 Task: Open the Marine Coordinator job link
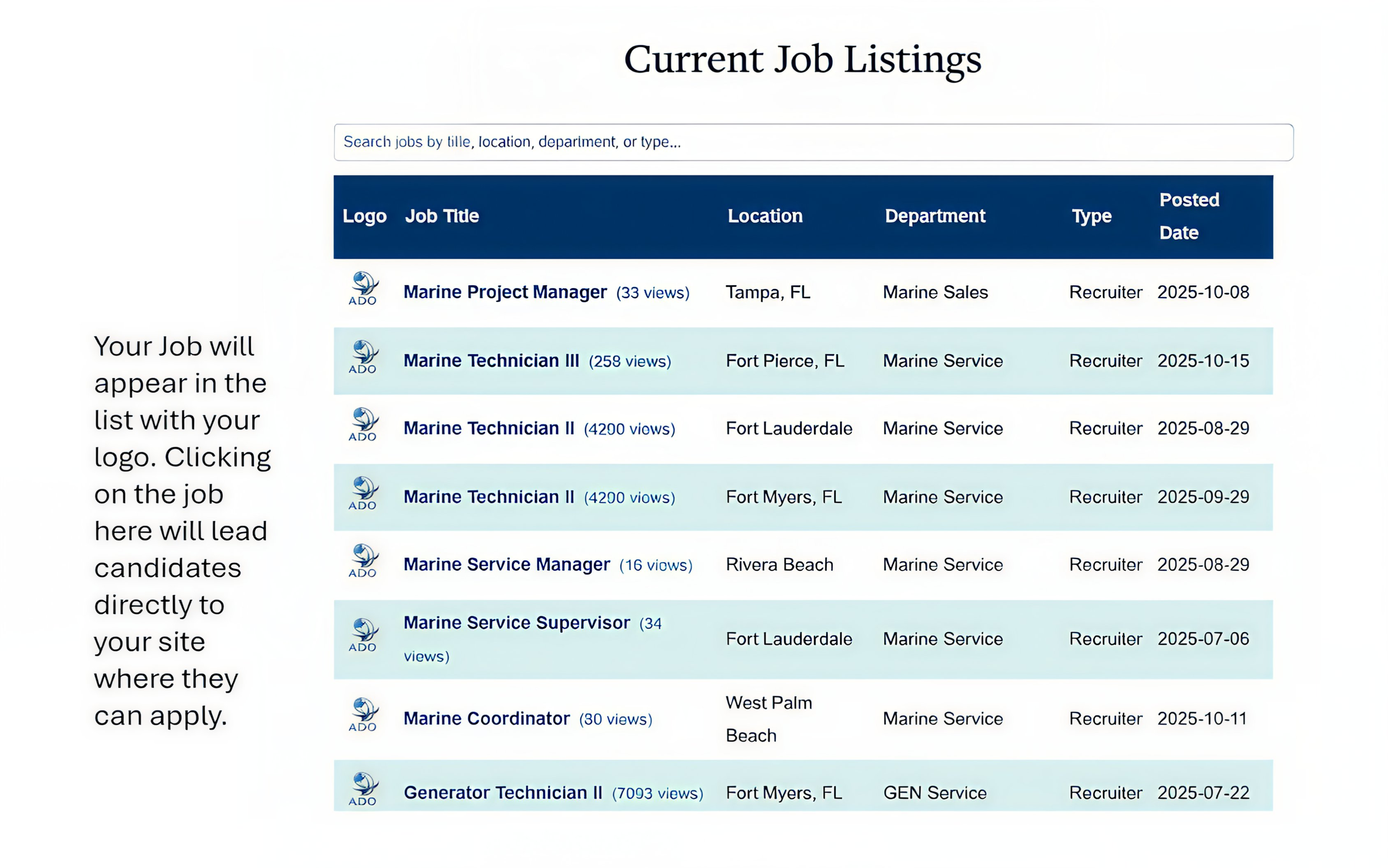(486, 719)
